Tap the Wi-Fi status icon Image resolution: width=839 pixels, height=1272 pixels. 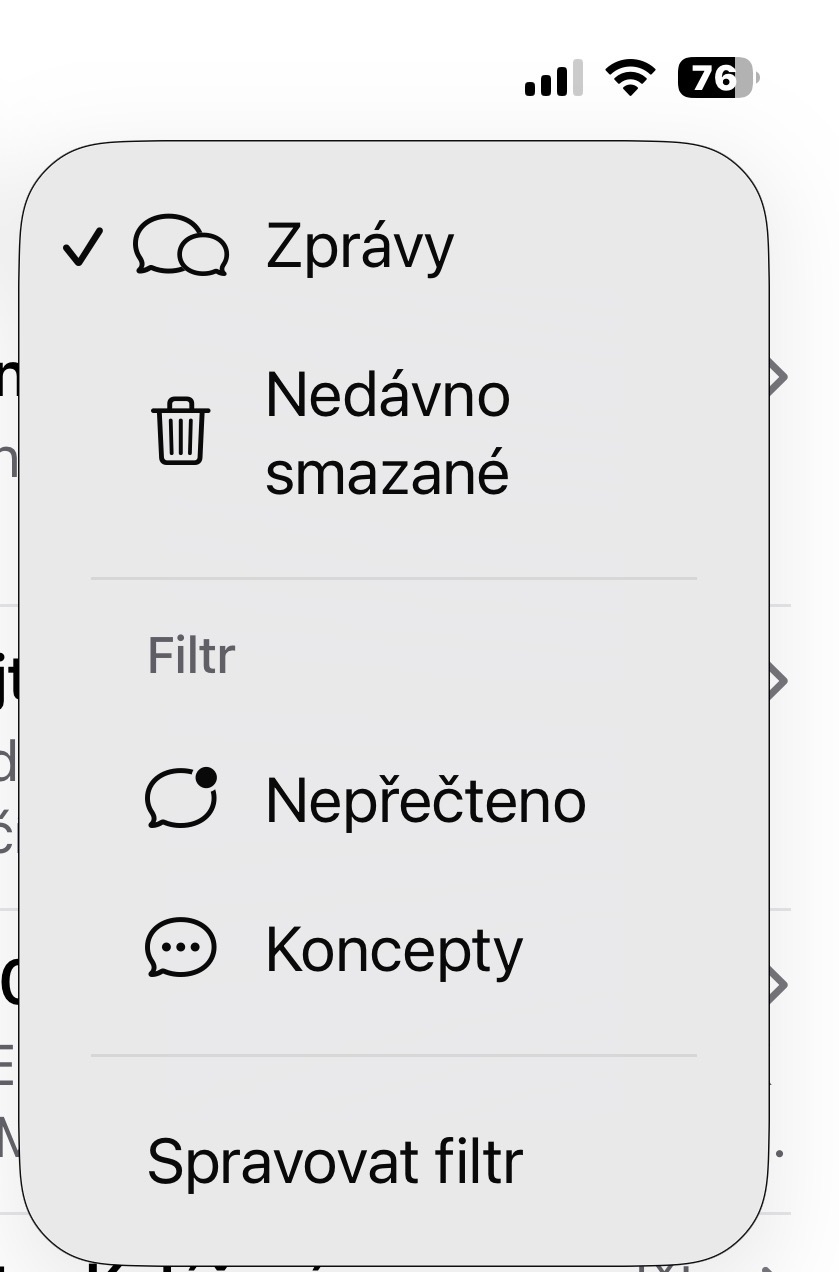click(630, 77)
